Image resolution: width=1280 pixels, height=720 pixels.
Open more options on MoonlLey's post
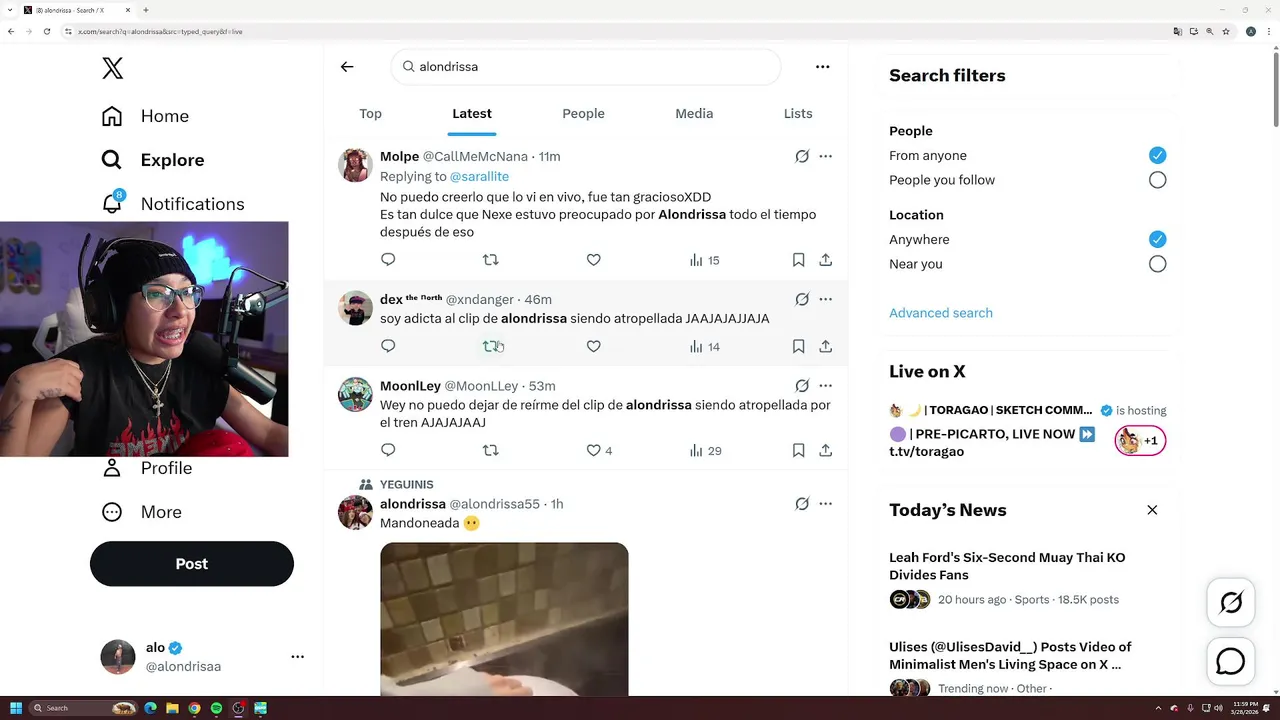[825, 386]
